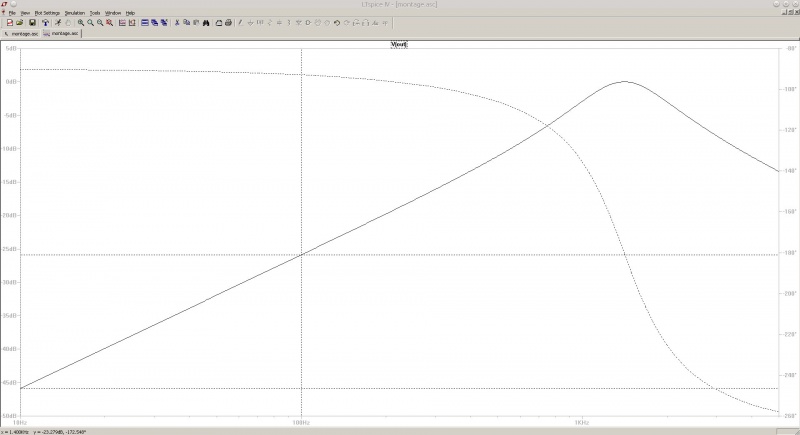Open the Control Panel hammer icon

point(45,23)
